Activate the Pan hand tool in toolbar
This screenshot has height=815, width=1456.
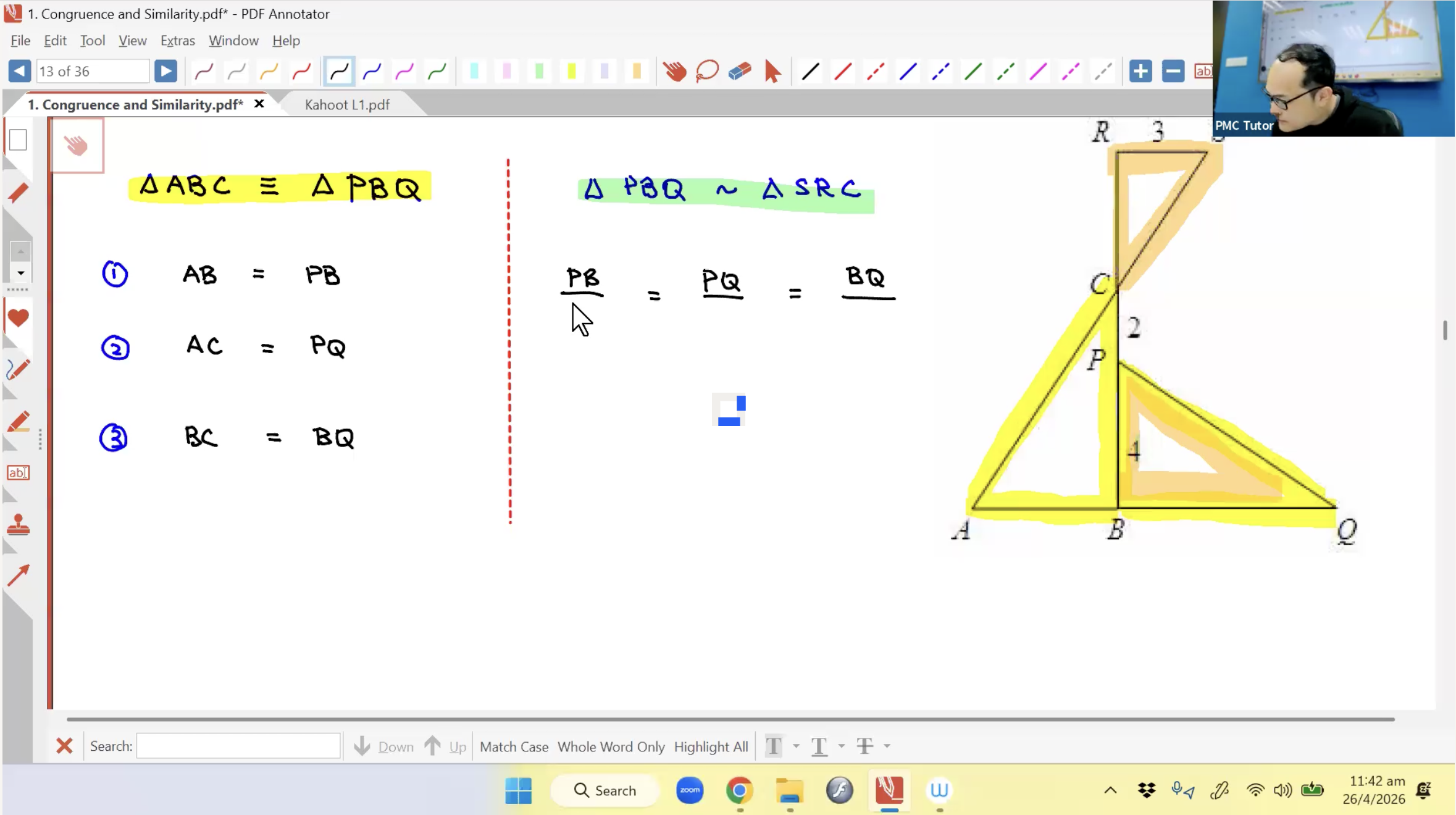click(675, 72)
